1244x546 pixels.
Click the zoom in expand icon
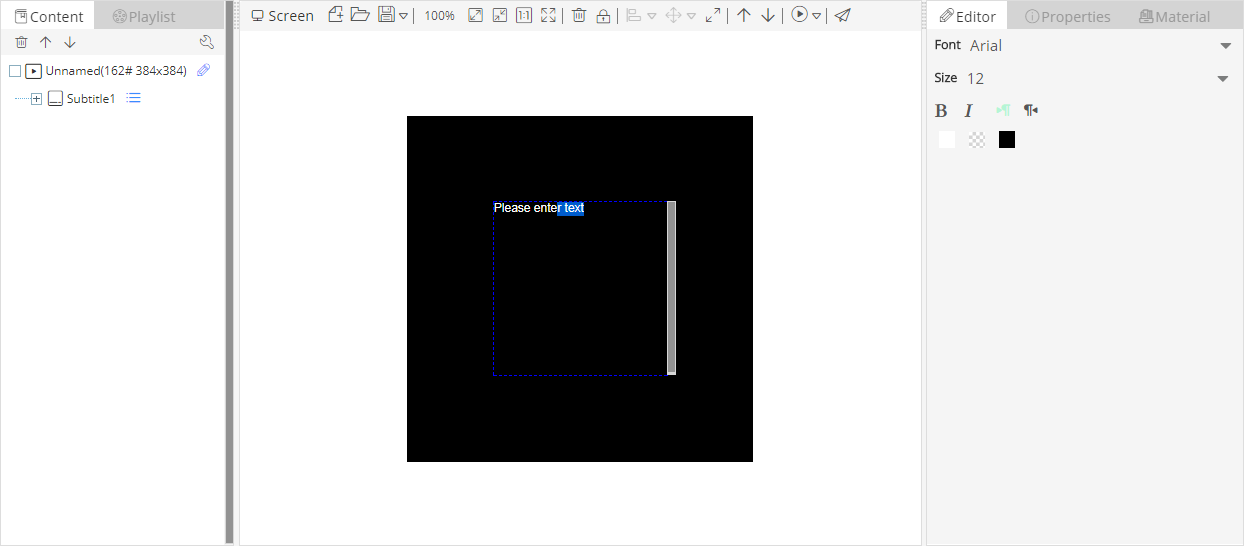[x=476, y=15]
